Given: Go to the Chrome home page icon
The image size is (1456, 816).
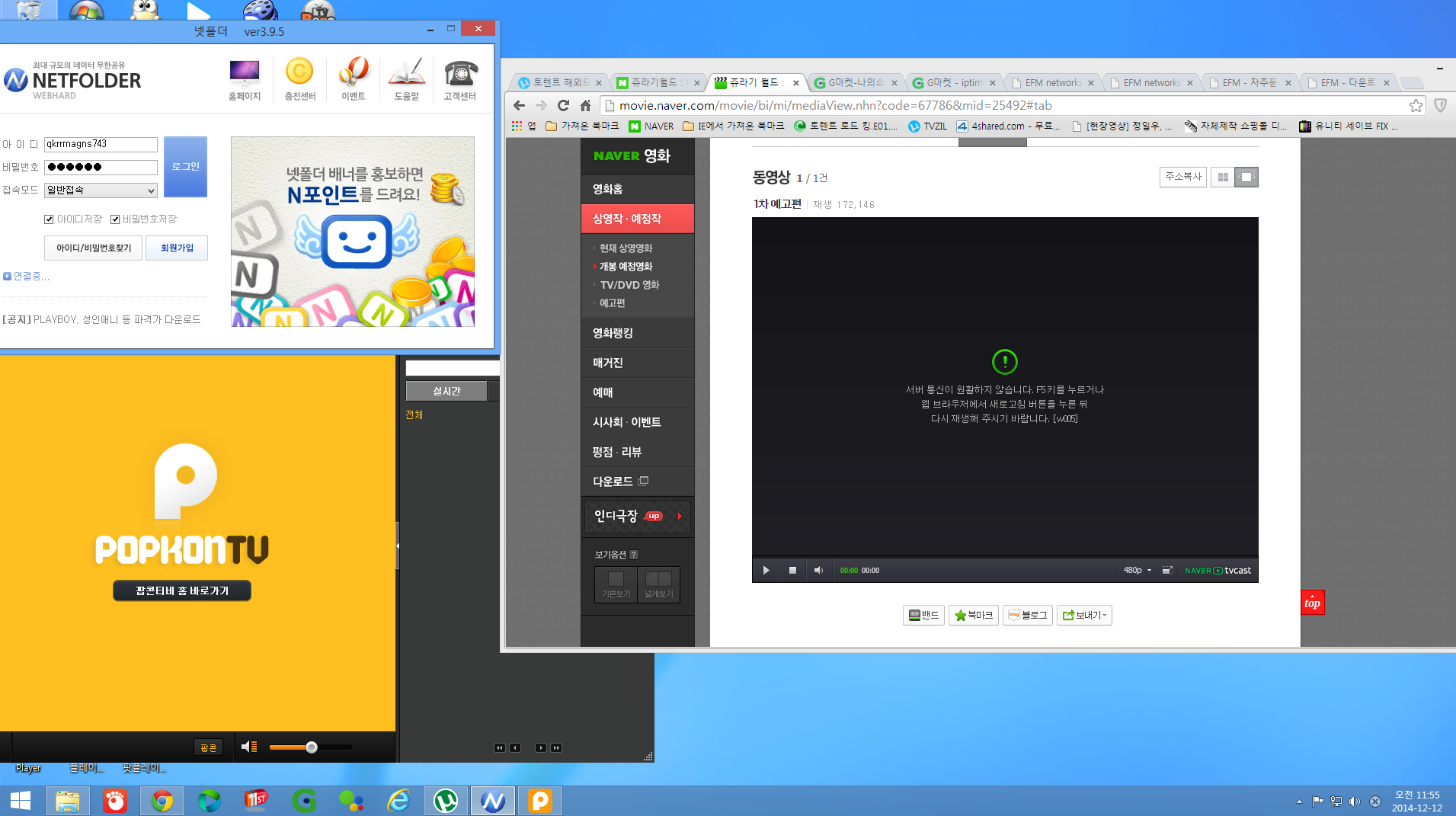Looking at the screenshot, I should [585, 105].
